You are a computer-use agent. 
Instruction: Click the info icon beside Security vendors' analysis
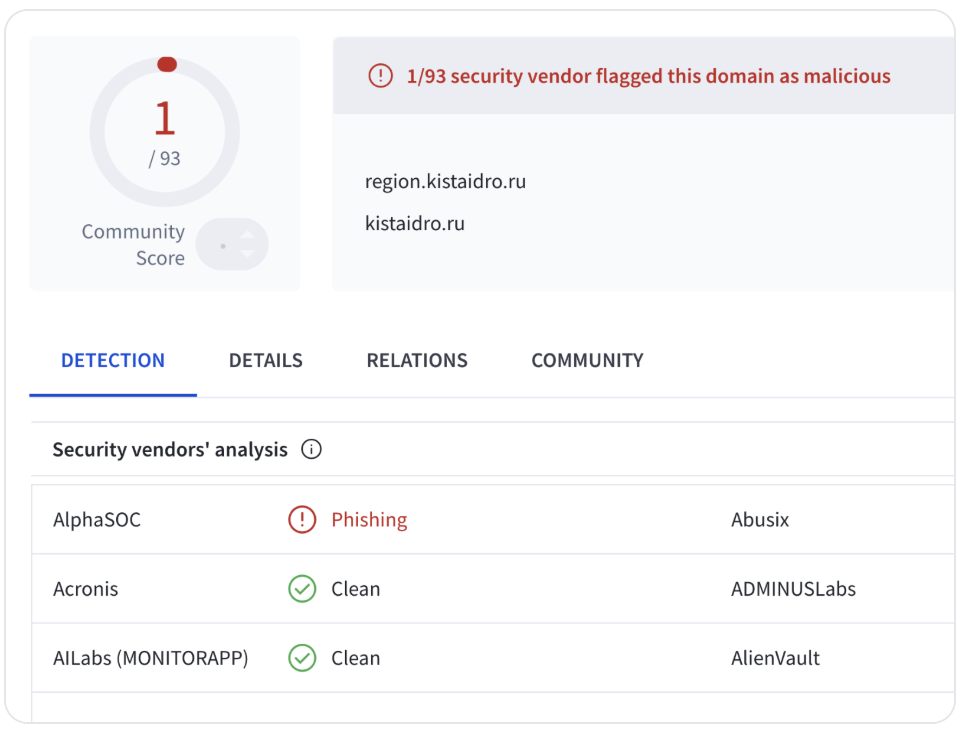coord(311,449)
